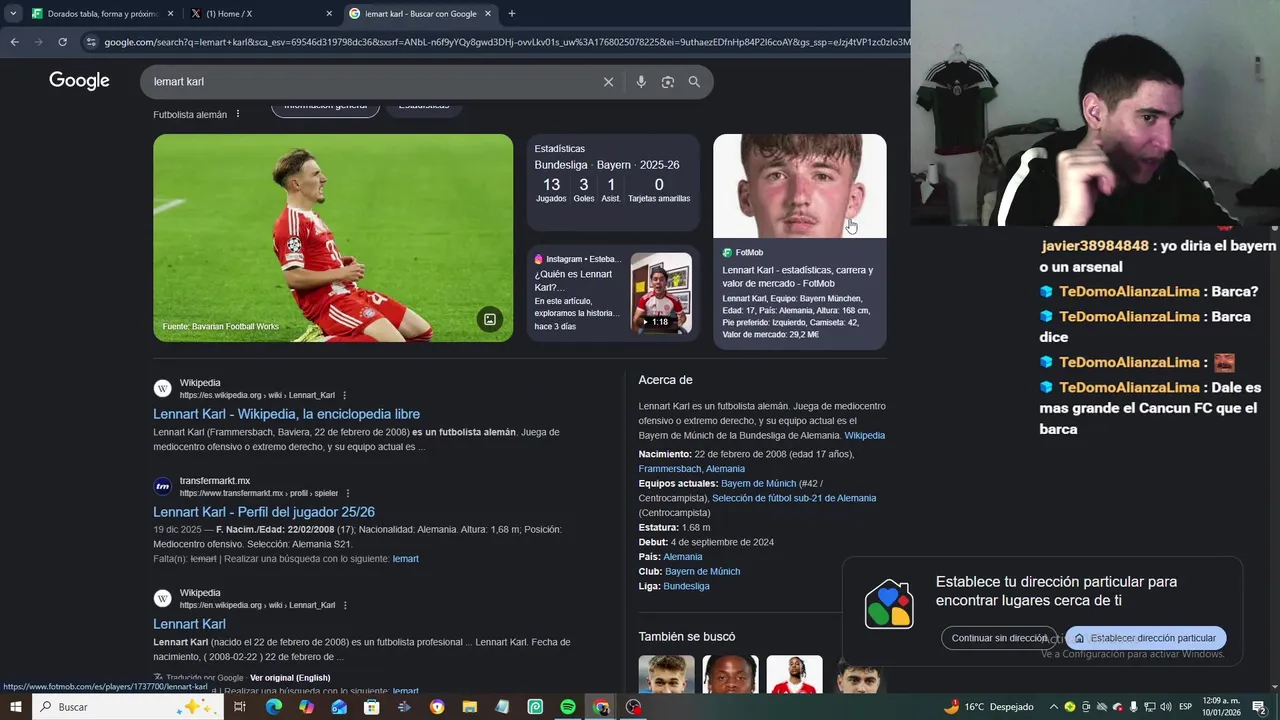This screenshot has height=720, width=1280.
Task: Open the new tab plus button
Action: coord(512,14)
